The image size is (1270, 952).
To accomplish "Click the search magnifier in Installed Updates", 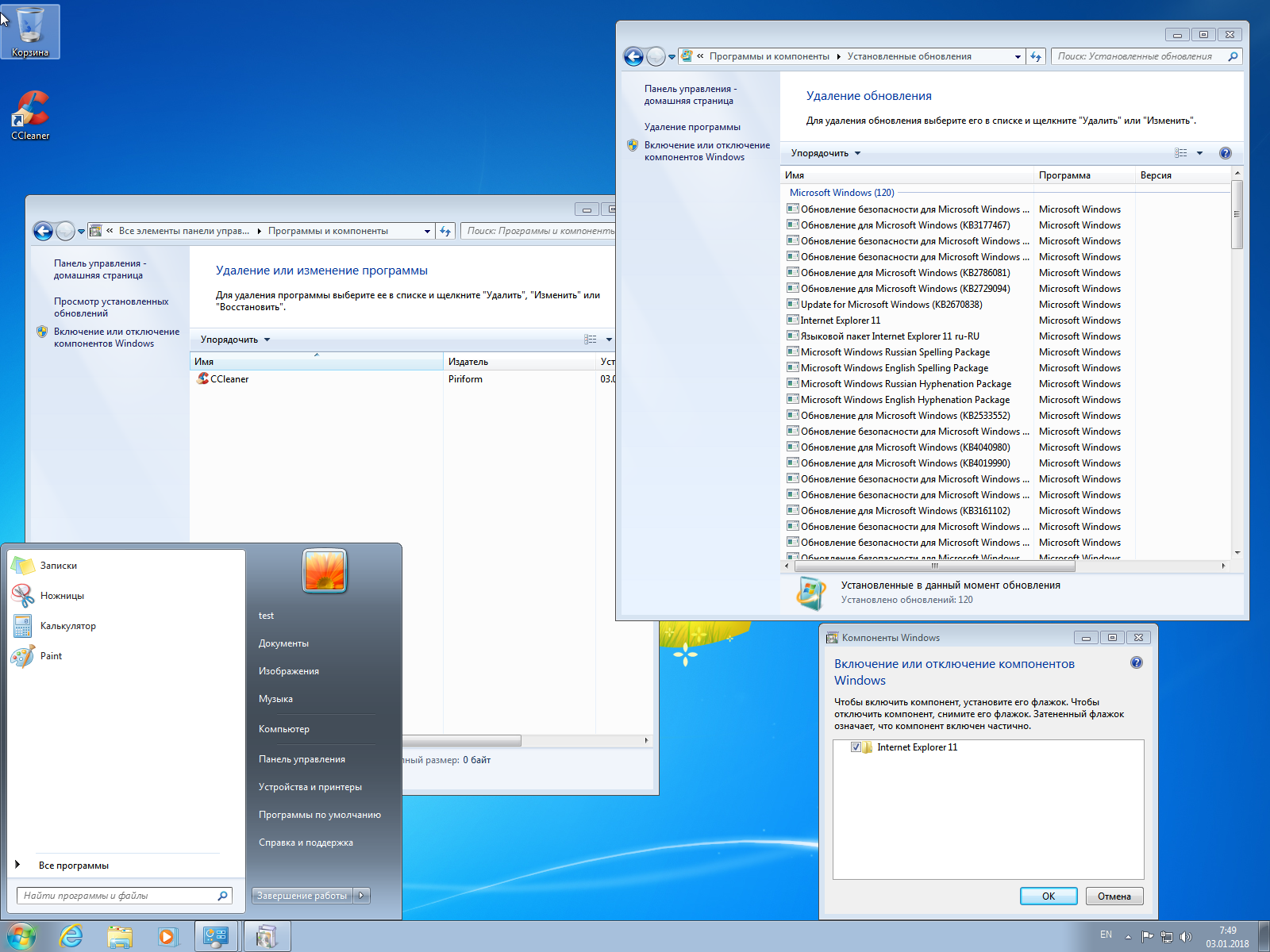I will coord(1233,56).
